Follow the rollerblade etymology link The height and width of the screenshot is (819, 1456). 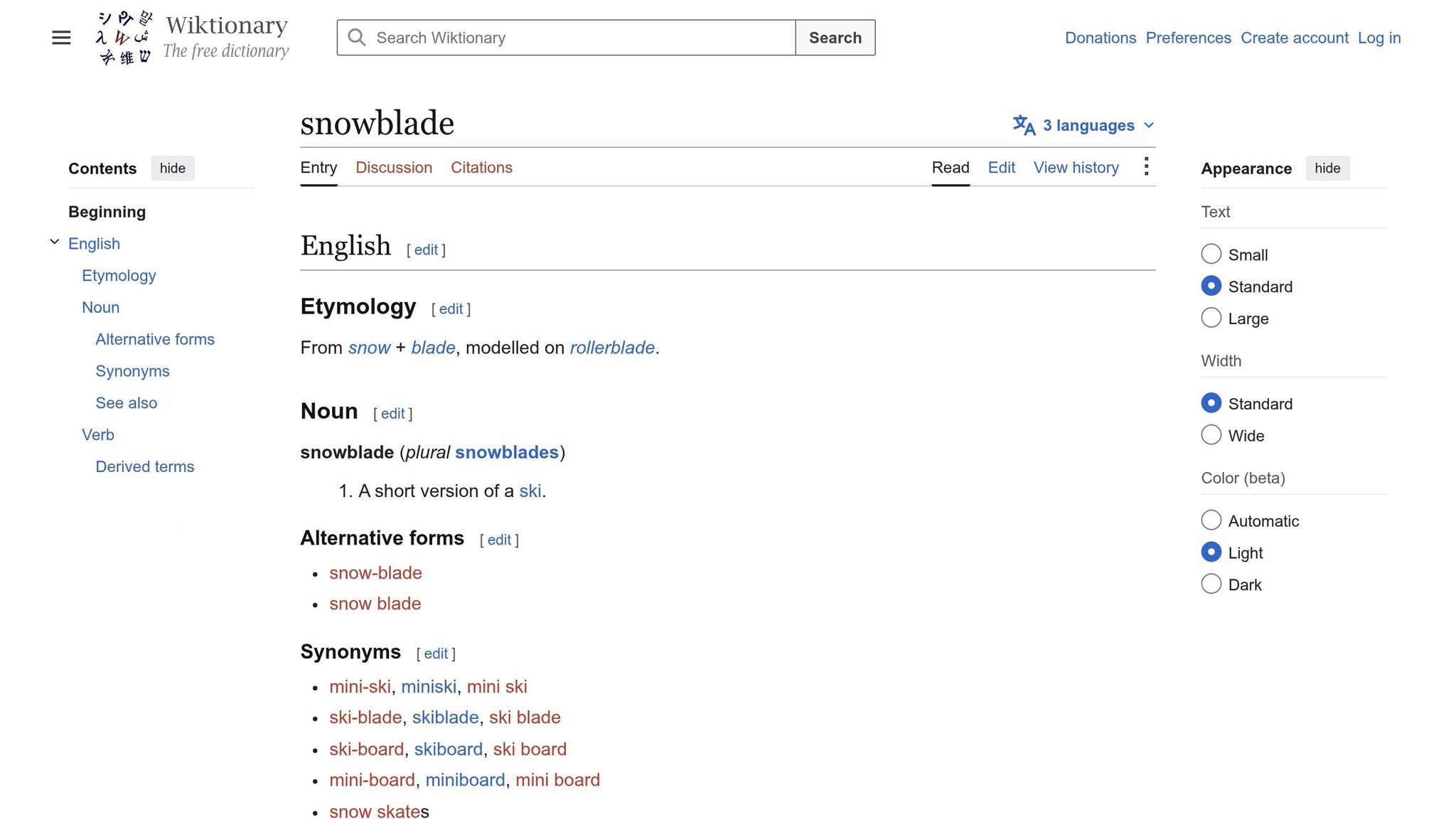click(x=612, y=348)
